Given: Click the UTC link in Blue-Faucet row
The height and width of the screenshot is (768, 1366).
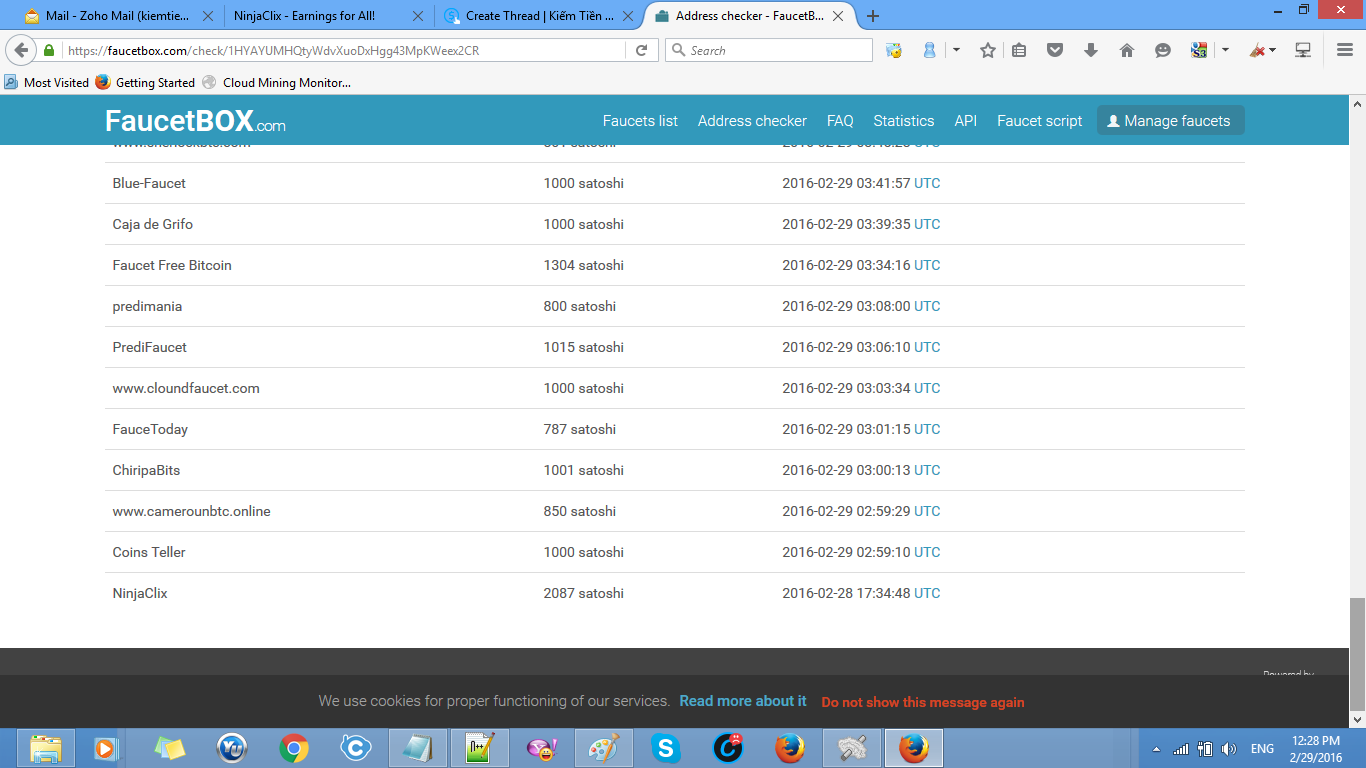Looking at the screenshot, I should [927, 183].
